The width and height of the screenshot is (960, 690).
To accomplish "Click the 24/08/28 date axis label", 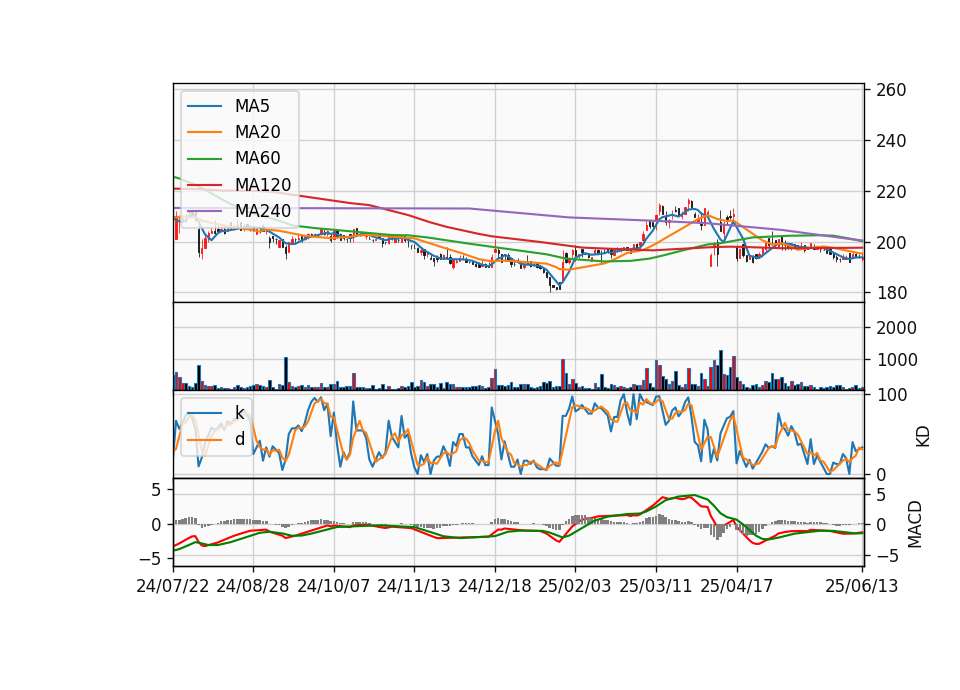I will [x=253, y=586].
